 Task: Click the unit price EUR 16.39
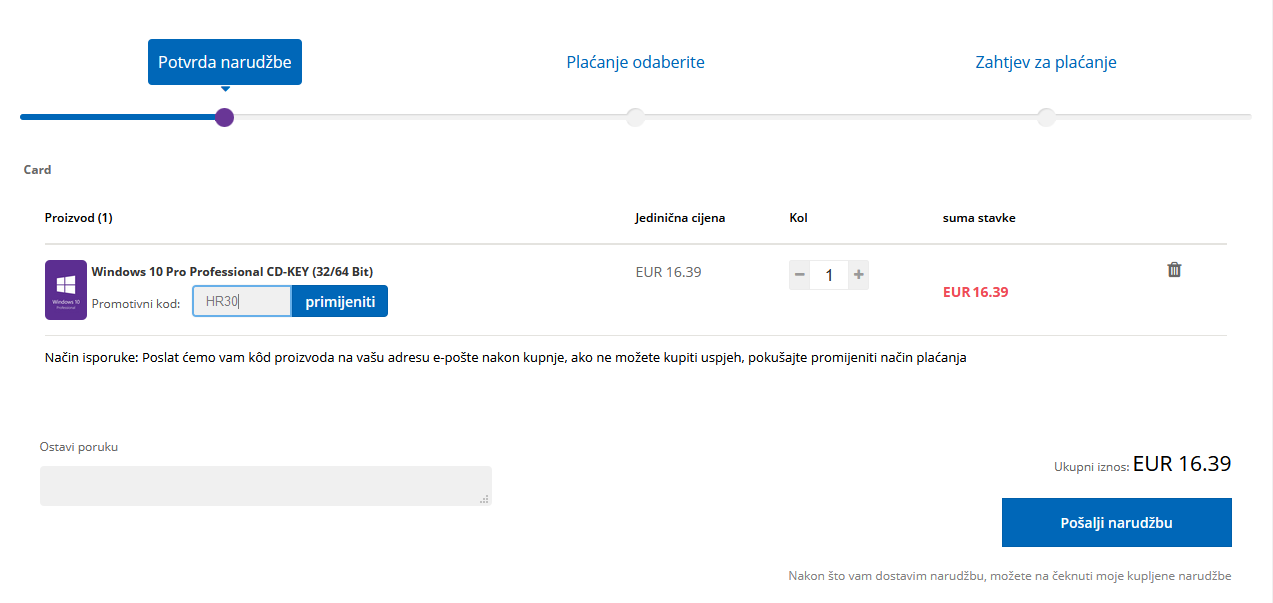[x=668, y=271]
